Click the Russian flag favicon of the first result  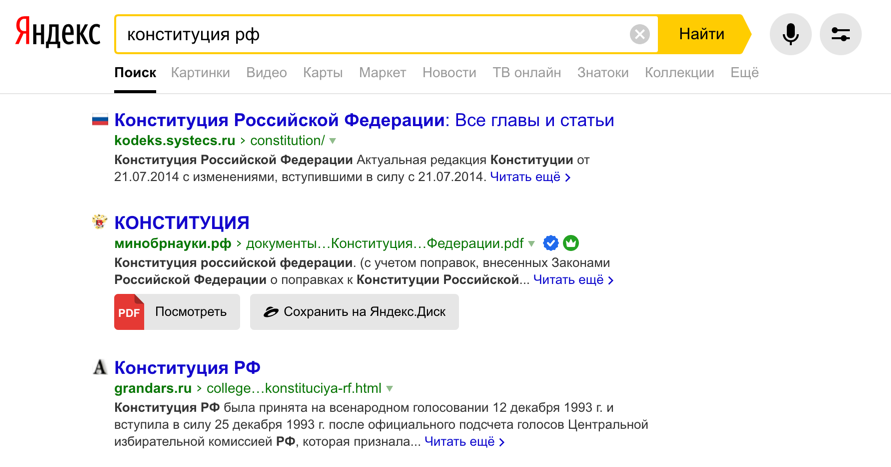click(100, 119)
